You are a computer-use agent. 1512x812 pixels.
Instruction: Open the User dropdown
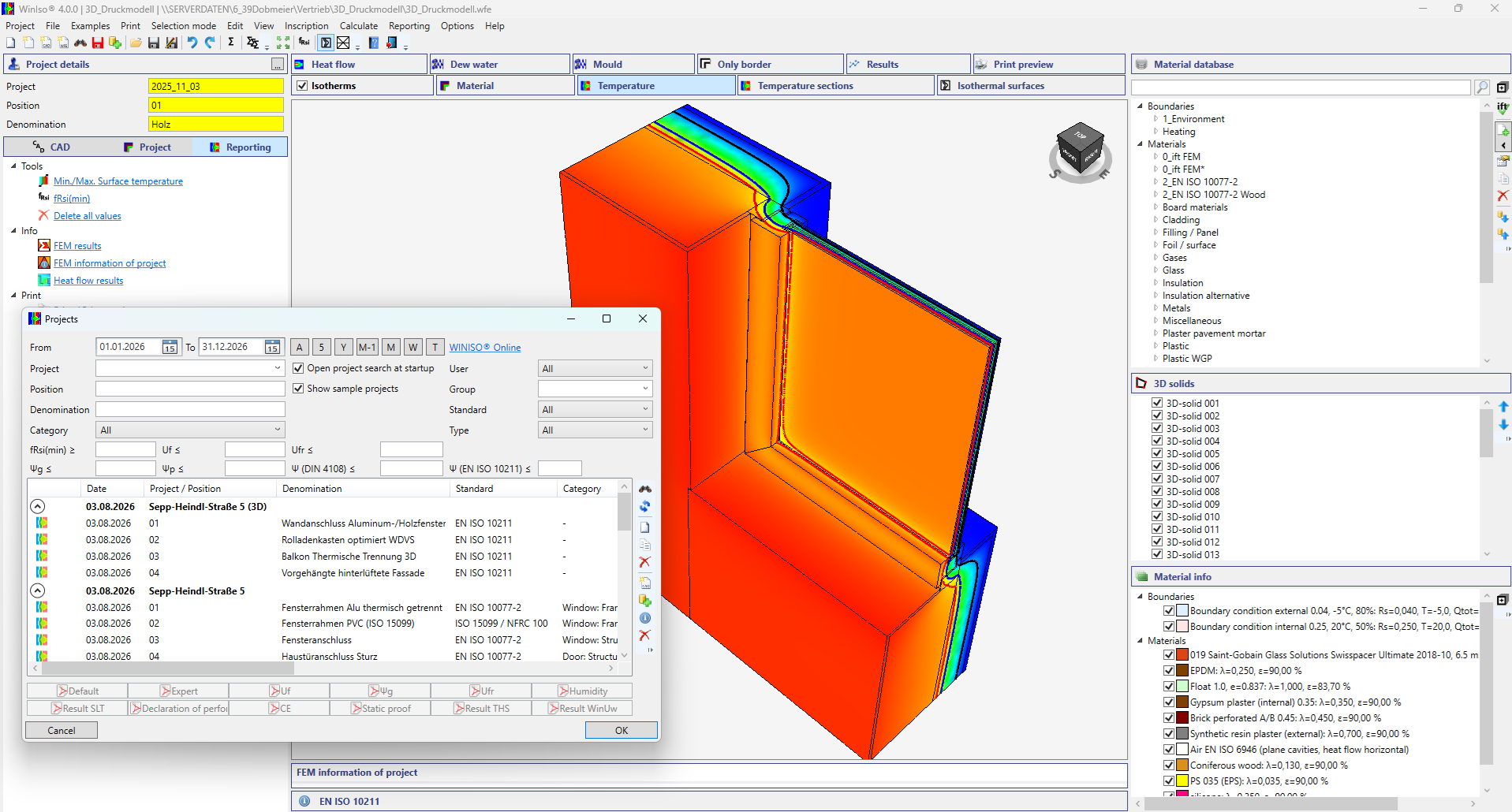[x=595, y=368]
